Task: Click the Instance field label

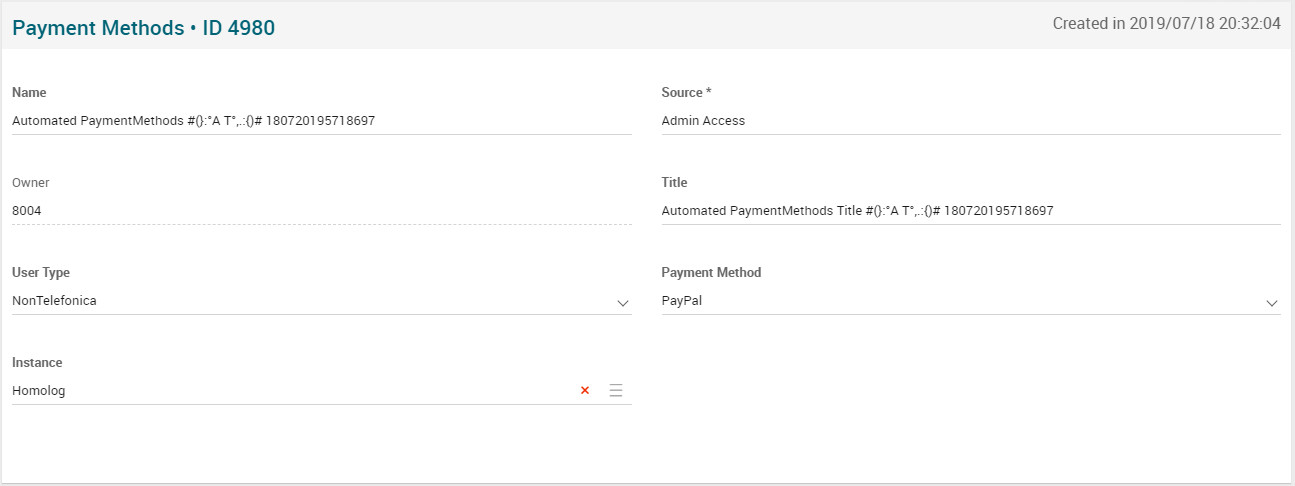Action: (37, 362)
